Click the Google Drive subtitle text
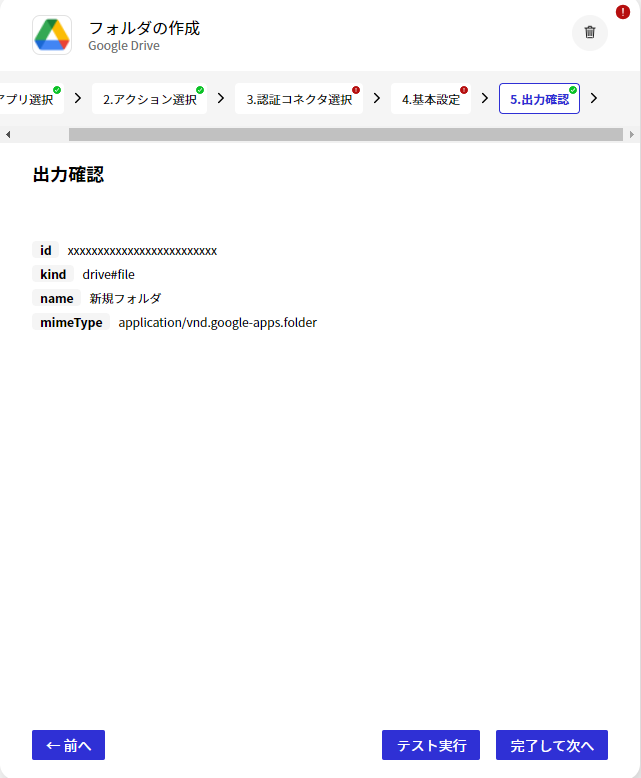 [124, 46]
